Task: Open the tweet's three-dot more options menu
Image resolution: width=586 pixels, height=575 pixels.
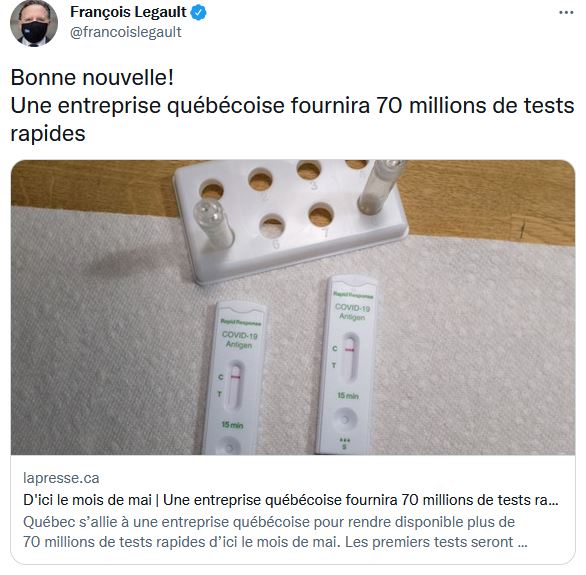Action: [566, 13]
